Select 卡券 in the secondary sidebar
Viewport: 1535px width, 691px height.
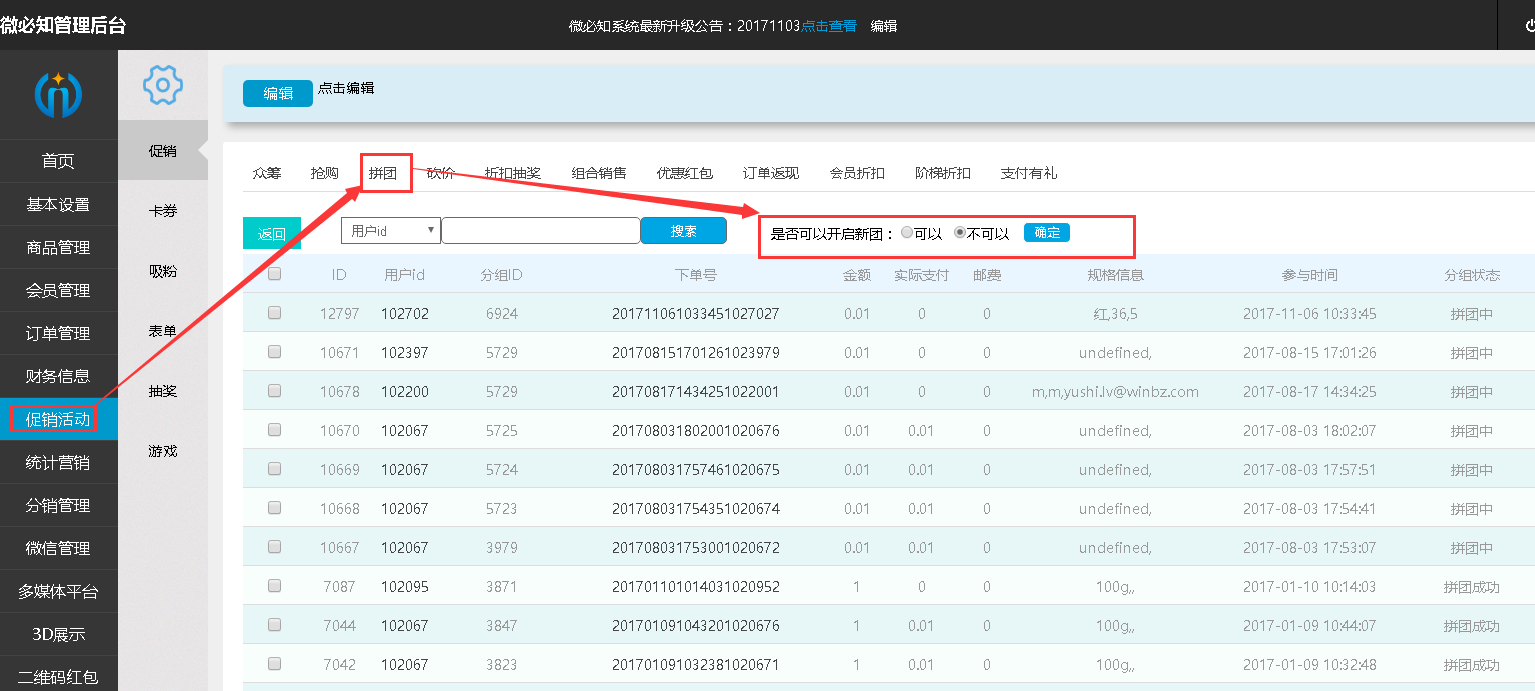(163, 211)
